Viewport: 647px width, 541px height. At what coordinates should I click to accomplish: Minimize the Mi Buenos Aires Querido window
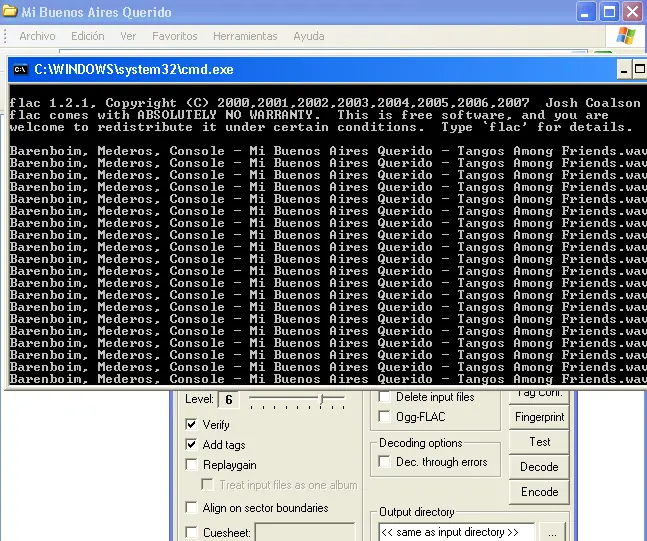pyautogui.click(x=586, y=12)
